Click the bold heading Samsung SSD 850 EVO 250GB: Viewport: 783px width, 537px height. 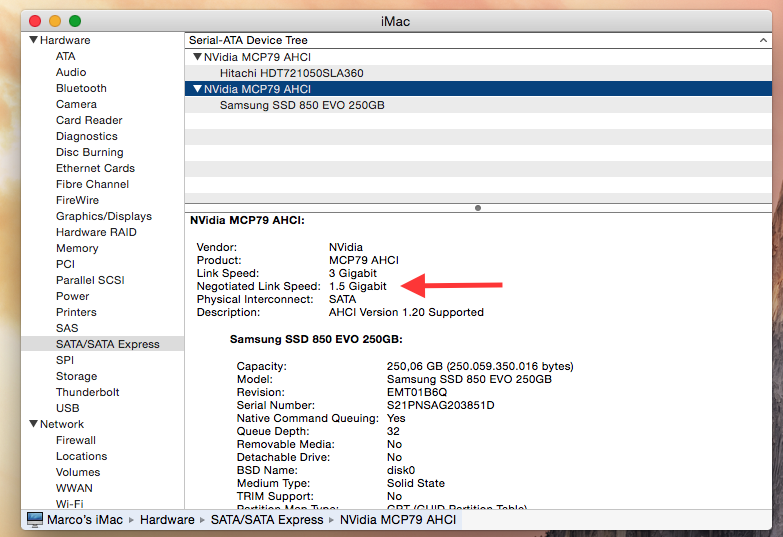coord(316,339)
